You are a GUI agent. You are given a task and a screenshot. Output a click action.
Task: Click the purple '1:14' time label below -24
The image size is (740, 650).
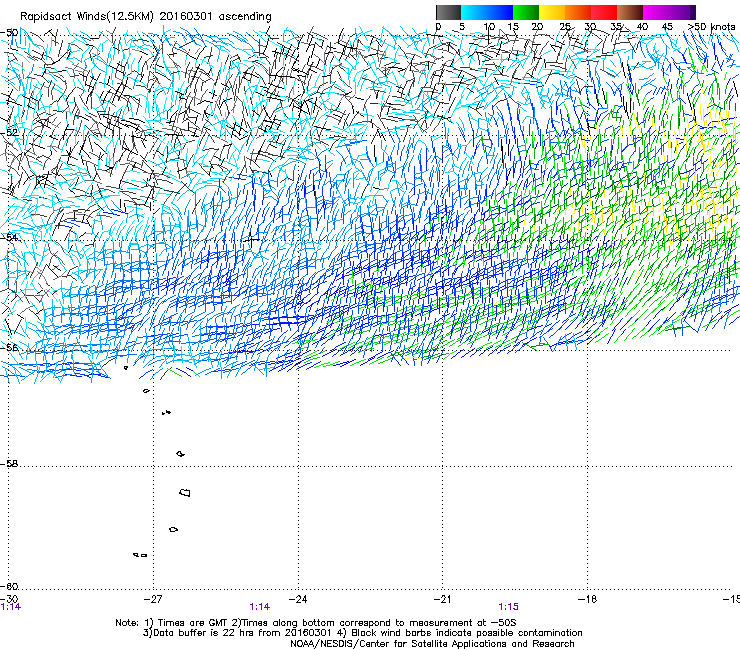(260, 607)
